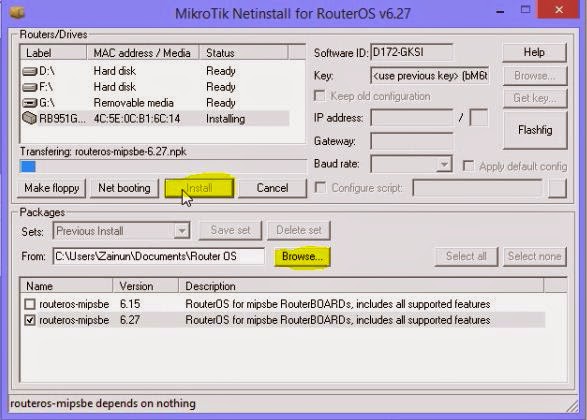The height and width of the screenshot is (420, 587).
Task: Click the Netinstall app icon in title bar
Action: (17, 12)
